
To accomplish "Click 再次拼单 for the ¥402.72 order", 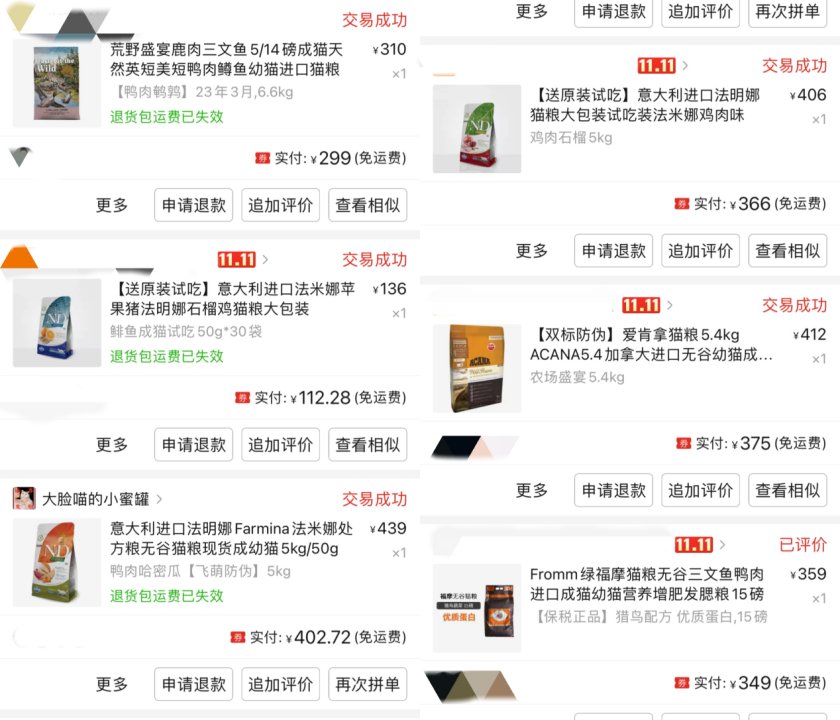I will pos(368,684).
